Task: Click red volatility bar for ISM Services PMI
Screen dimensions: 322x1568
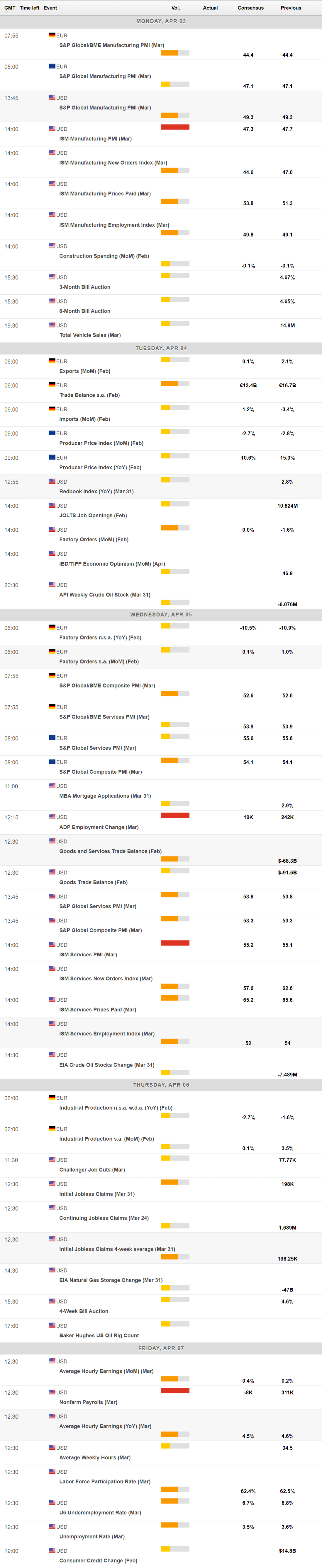Action: [175, 943]
